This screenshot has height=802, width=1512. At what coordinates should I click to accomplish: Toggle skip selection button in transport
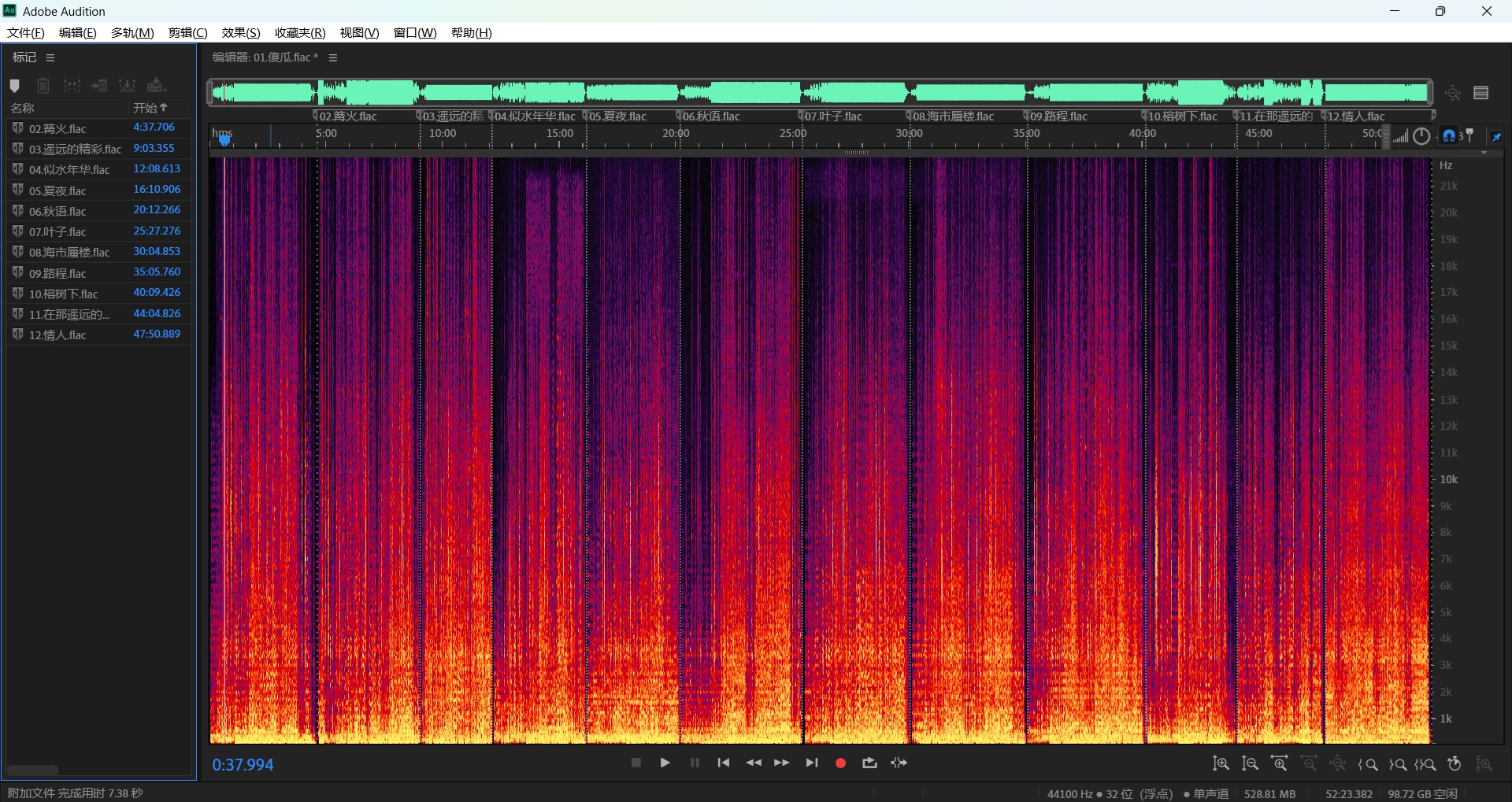[899, 763]
